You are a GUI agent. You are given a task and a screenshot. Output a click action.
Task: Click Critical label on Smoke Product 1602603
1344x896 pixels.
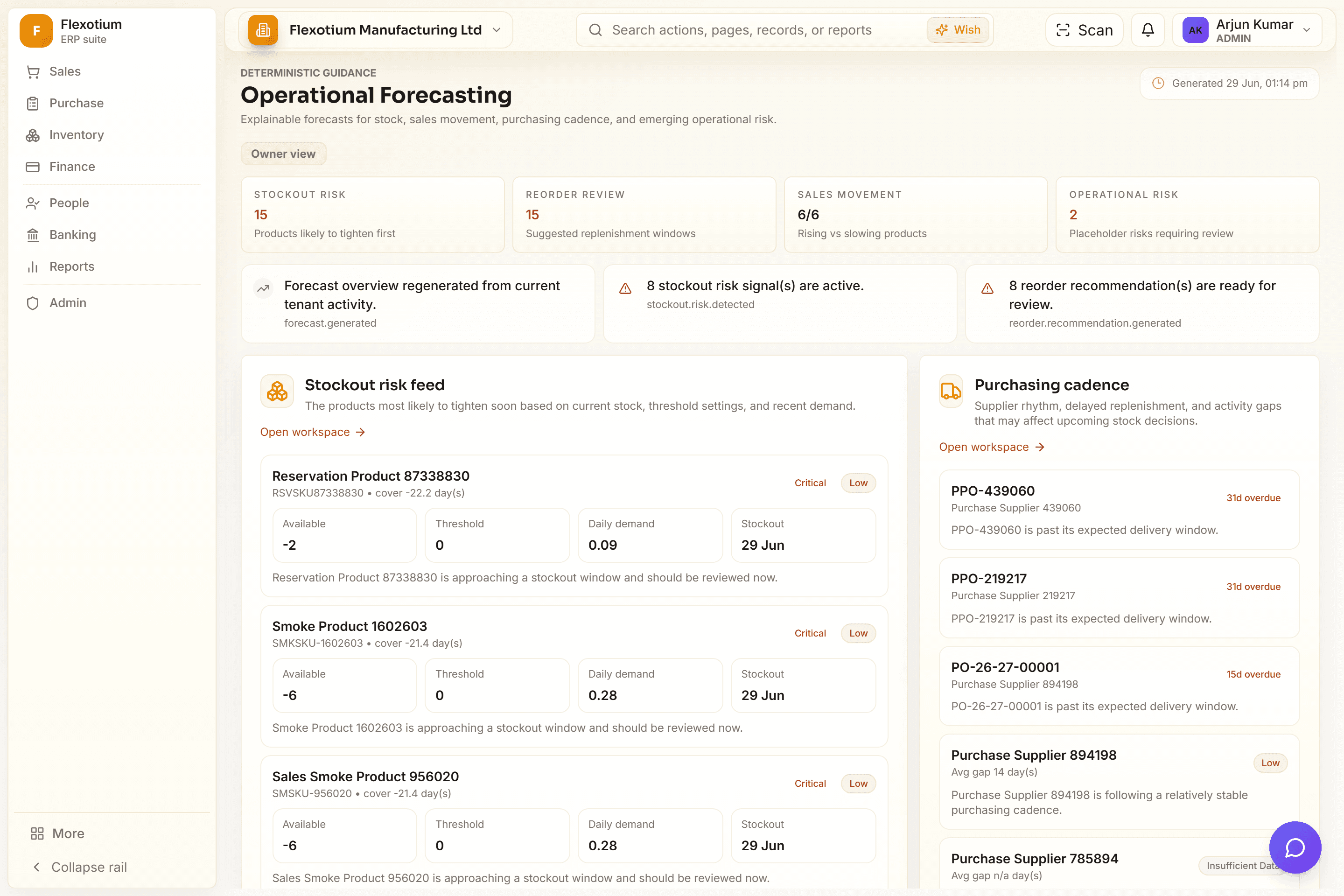(810, 633)
